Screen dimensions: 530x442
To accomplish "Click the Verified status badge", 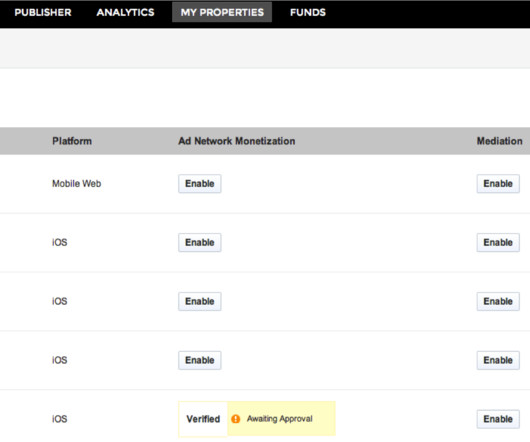I will pyautogui.click(x=203, y=419).
